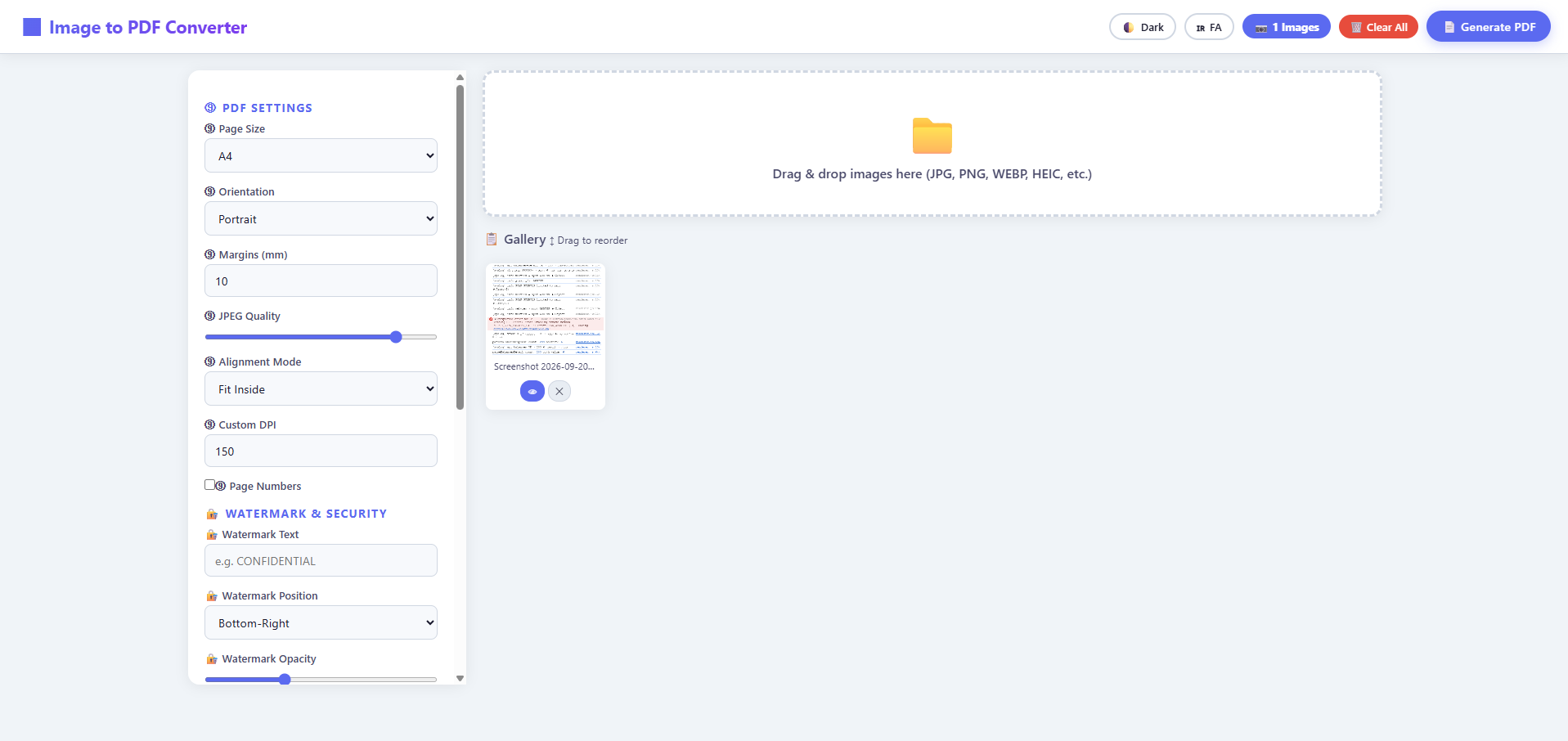Click the moon icon in Dark button

[1129, 27]
